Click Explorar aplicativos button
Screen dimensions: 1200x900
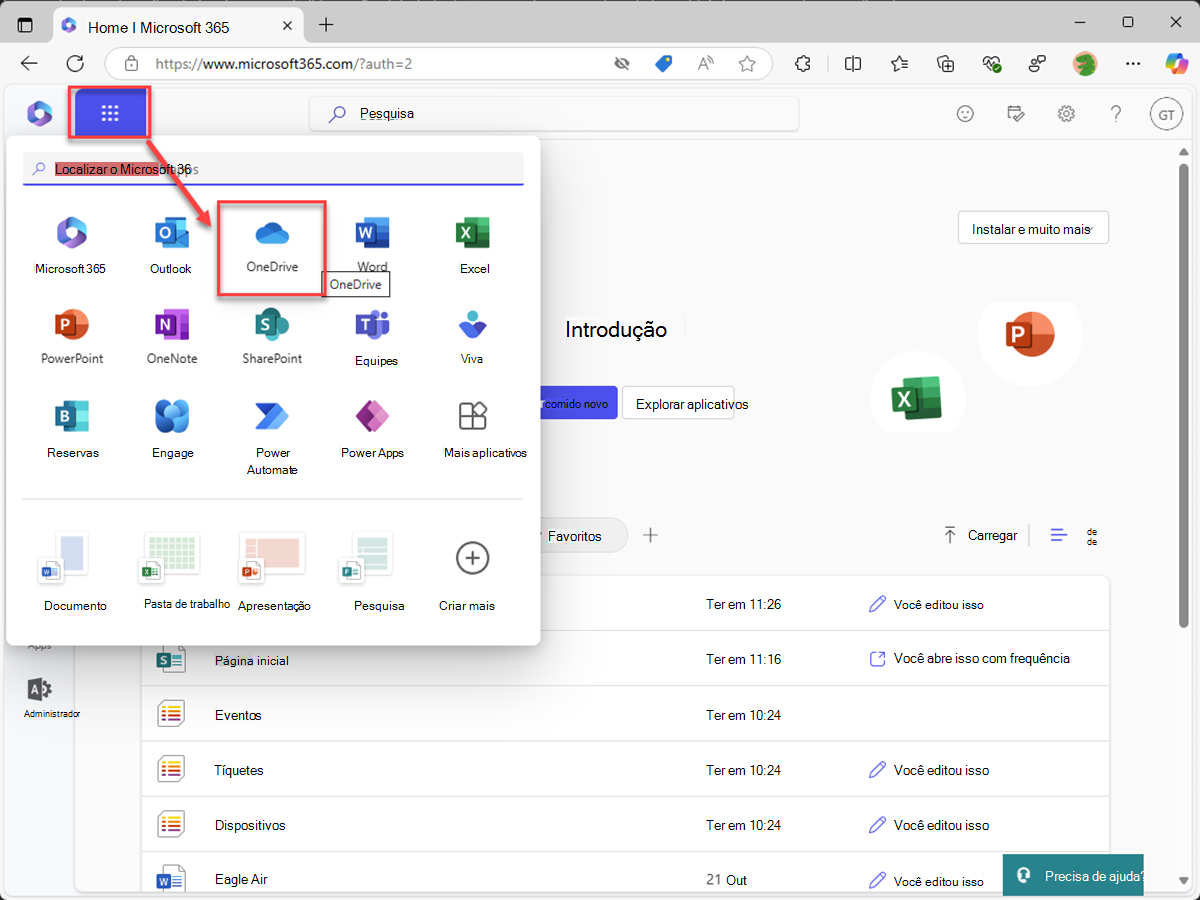[x=678, y=404]
